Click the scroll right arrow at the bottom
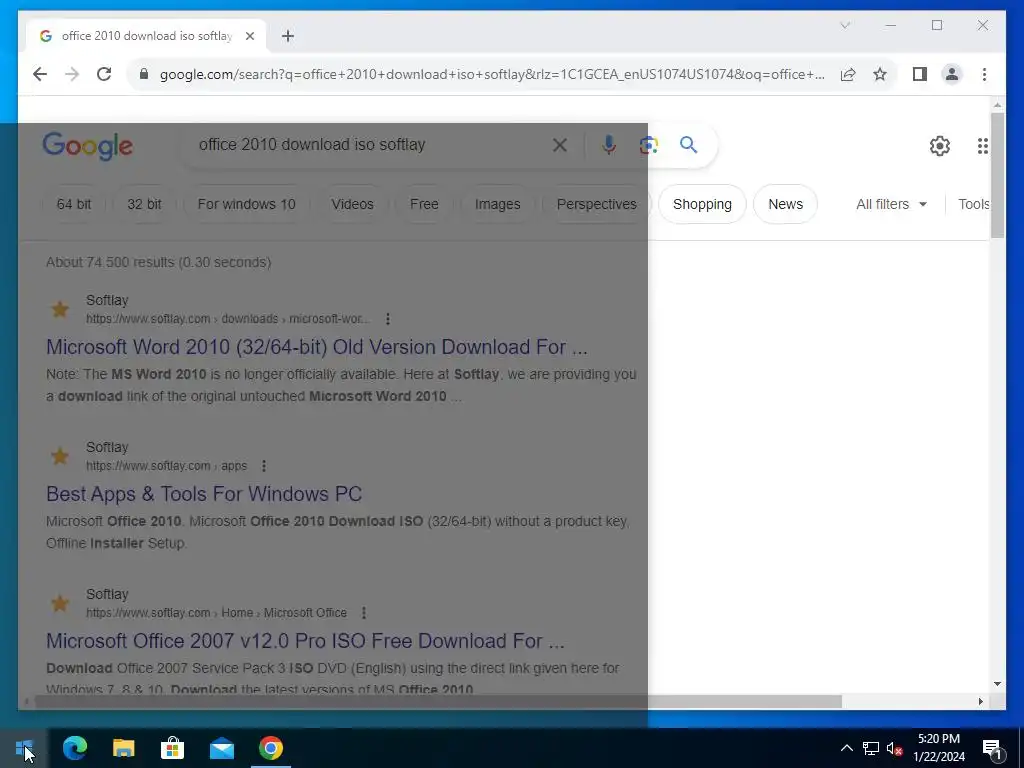This screenshot has height=768, width=1024. [x=980, y=701]
